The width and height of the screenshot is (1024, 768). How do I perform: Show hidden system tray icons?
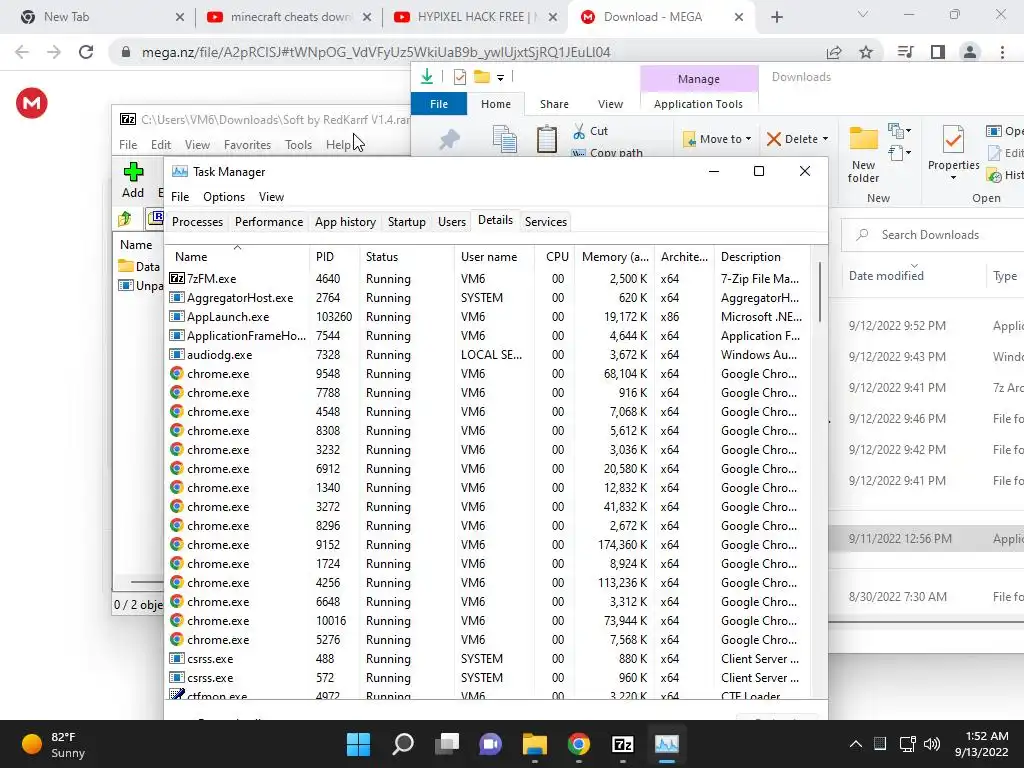tap(856, 744)
